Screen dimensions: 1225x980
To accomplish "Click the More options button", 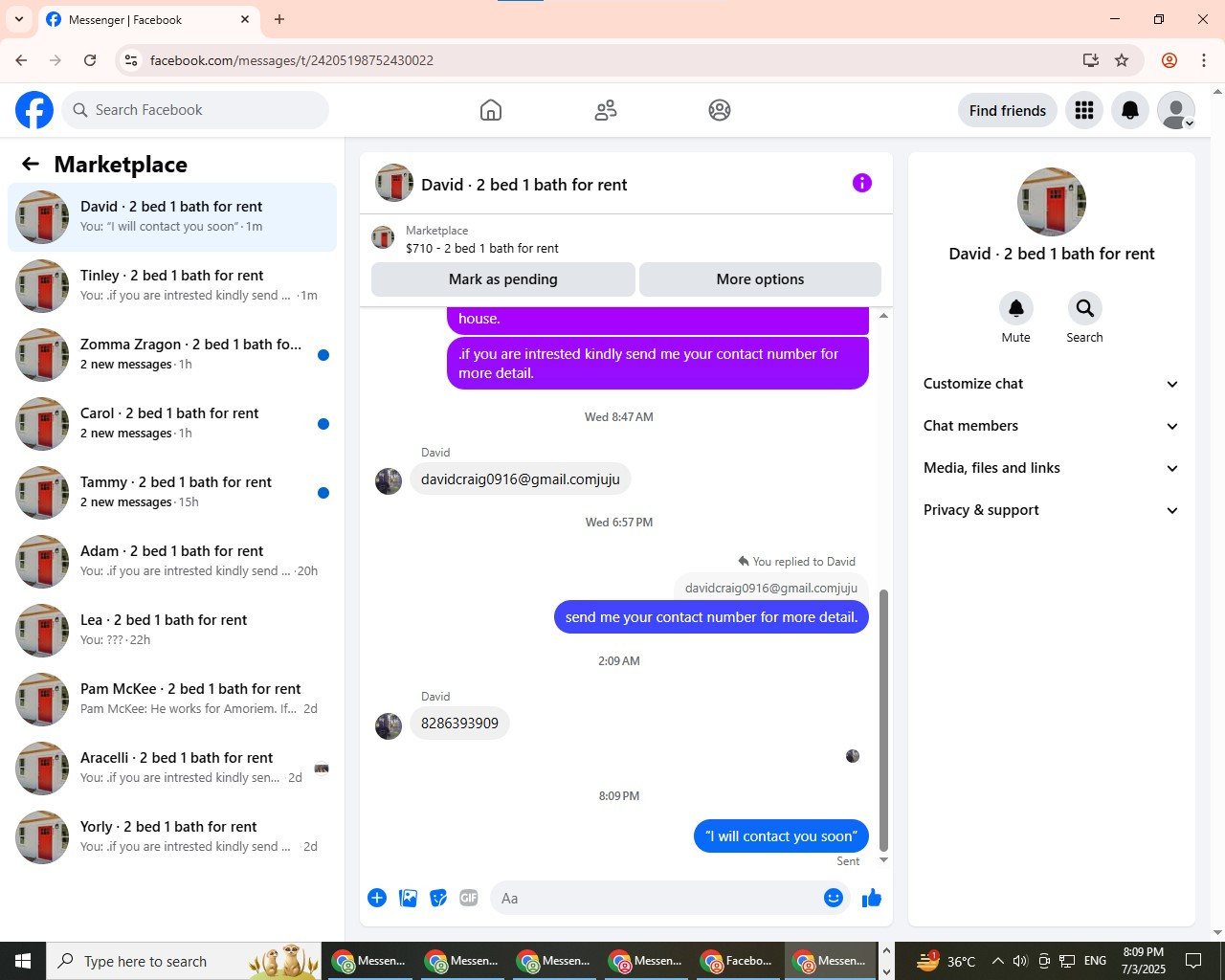I will (760, 279).
